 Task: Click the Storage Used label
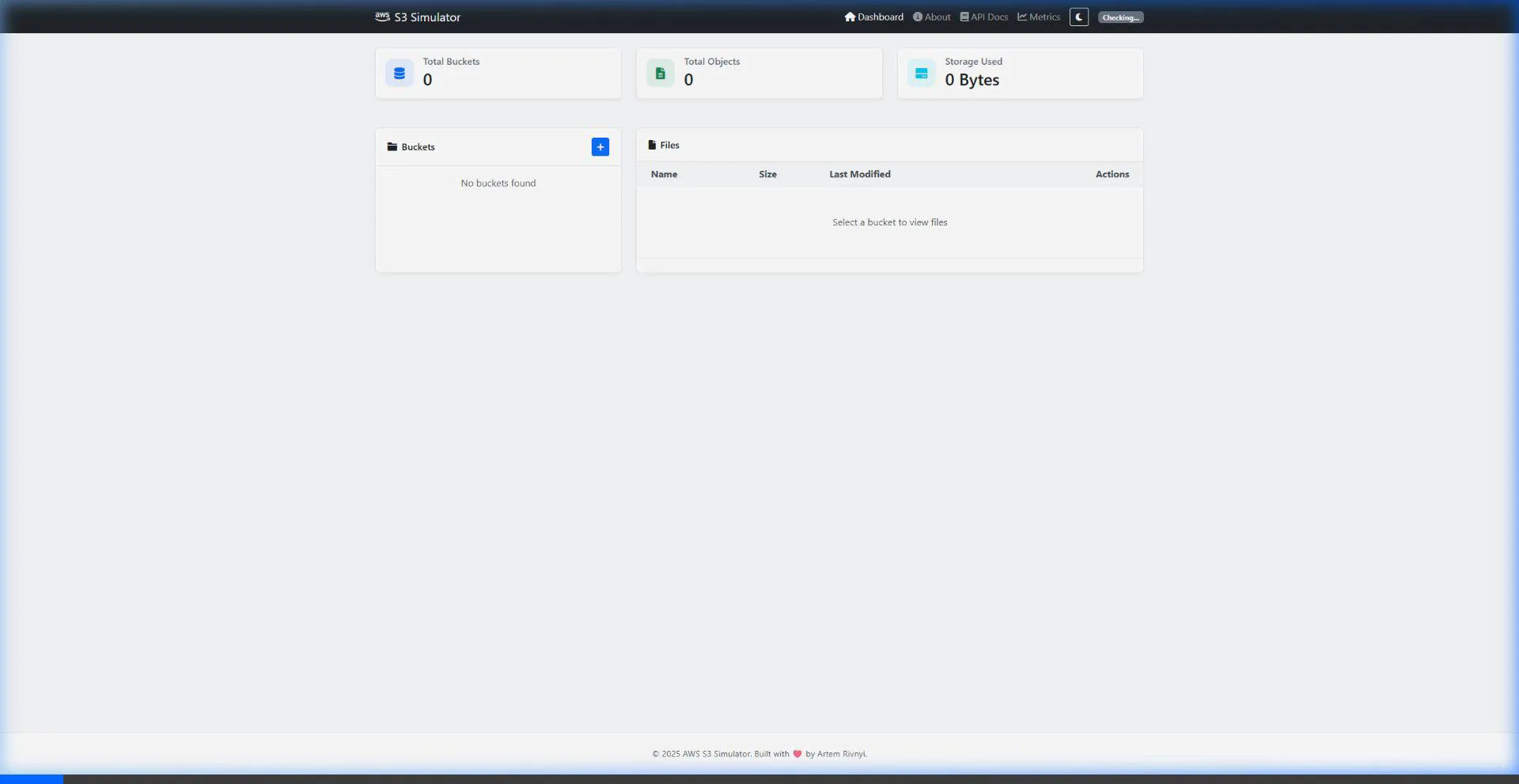pos(973,61)
